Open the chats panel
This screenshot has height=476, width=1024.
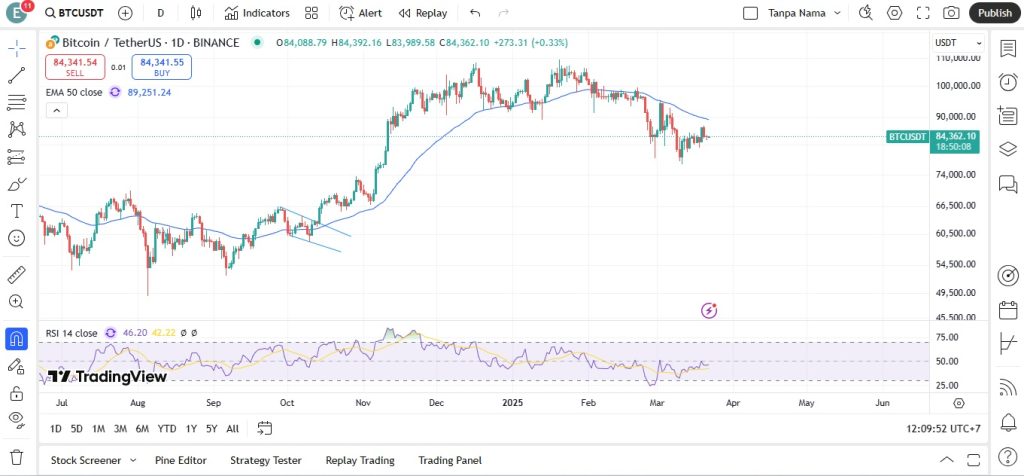tap(1008, 184)
